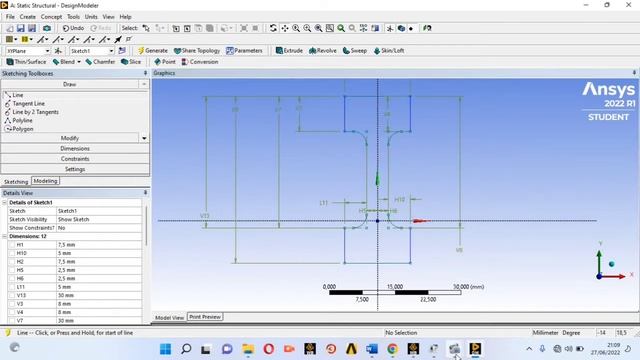Click the Conversion tool
Viewport: 640px width, 360px height.
point(200,62)
